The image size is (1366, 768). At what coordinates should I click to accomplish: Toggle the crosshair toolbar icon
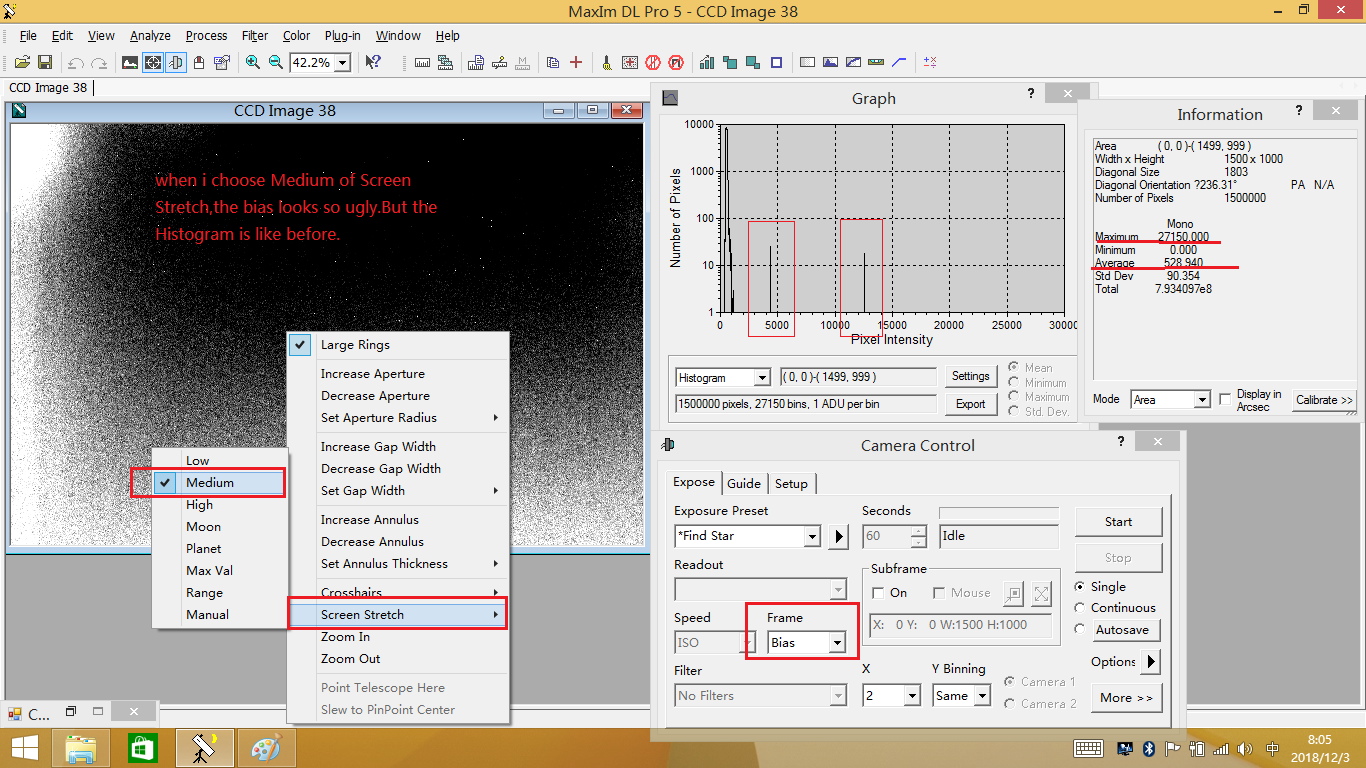[x=153, y=62]
